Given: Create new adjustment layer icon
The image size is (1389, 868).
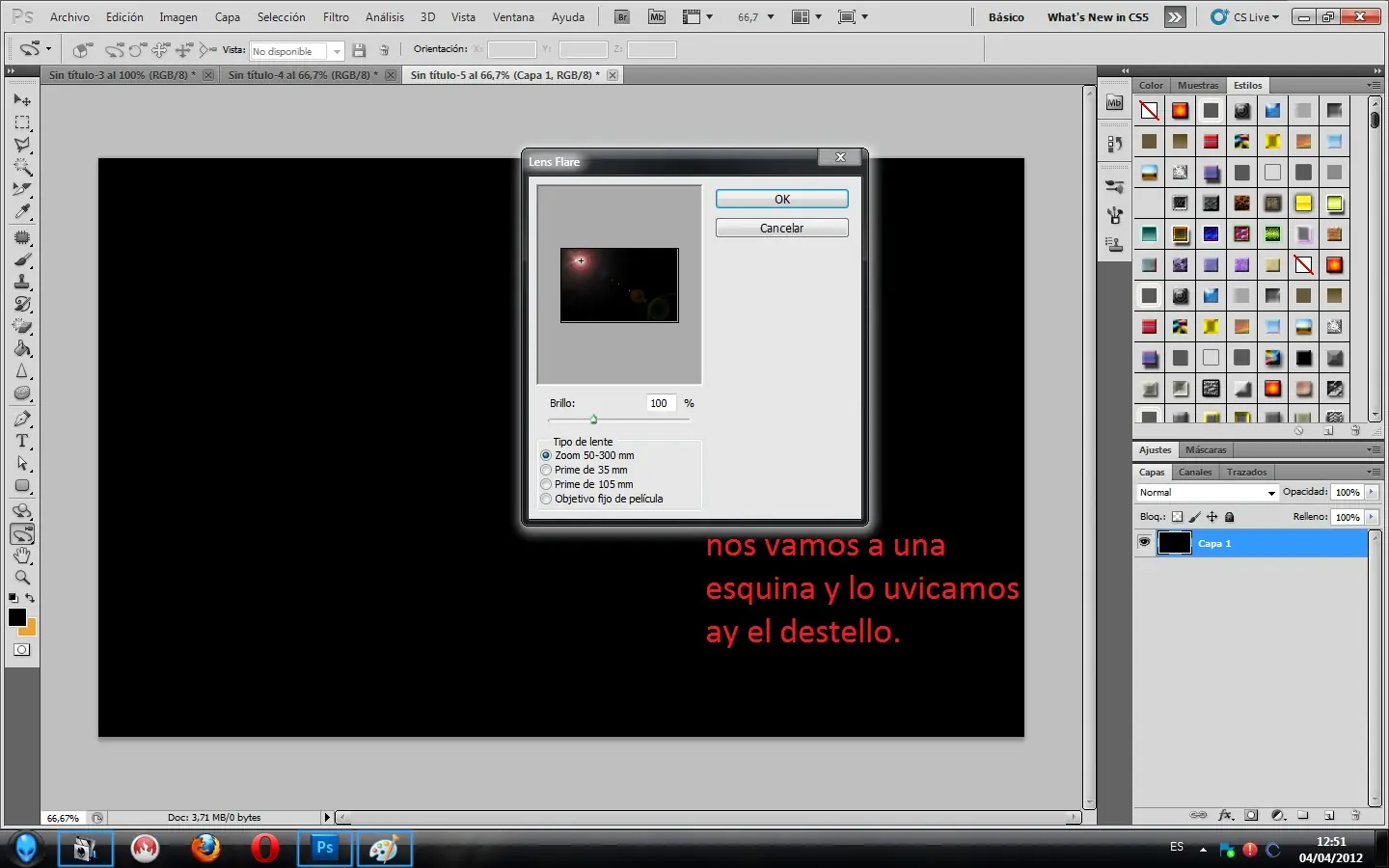Looking at the screenshot, I should tap(1278, 815).
